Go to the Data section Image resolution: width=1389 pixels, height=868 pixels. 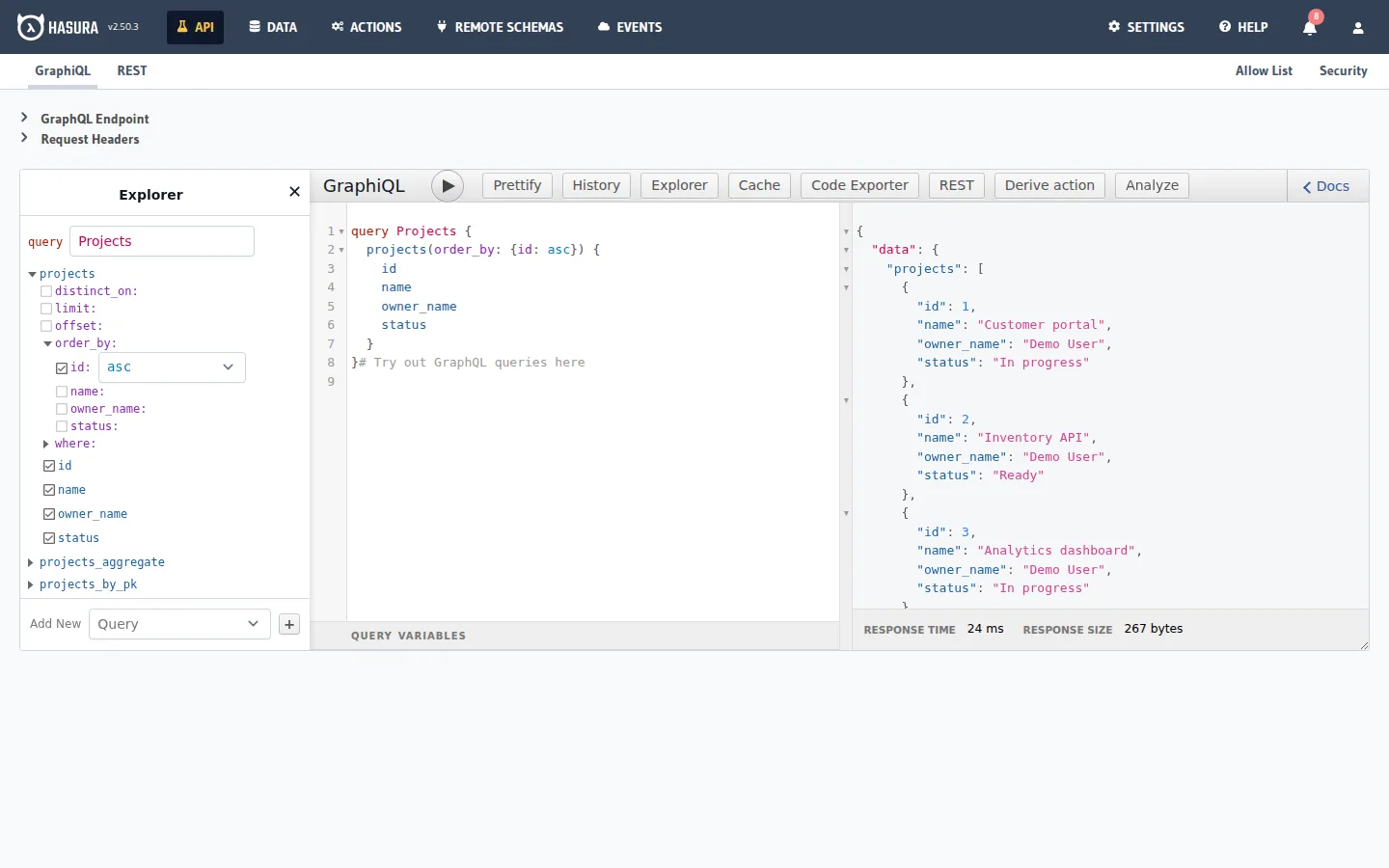(273, 27)
